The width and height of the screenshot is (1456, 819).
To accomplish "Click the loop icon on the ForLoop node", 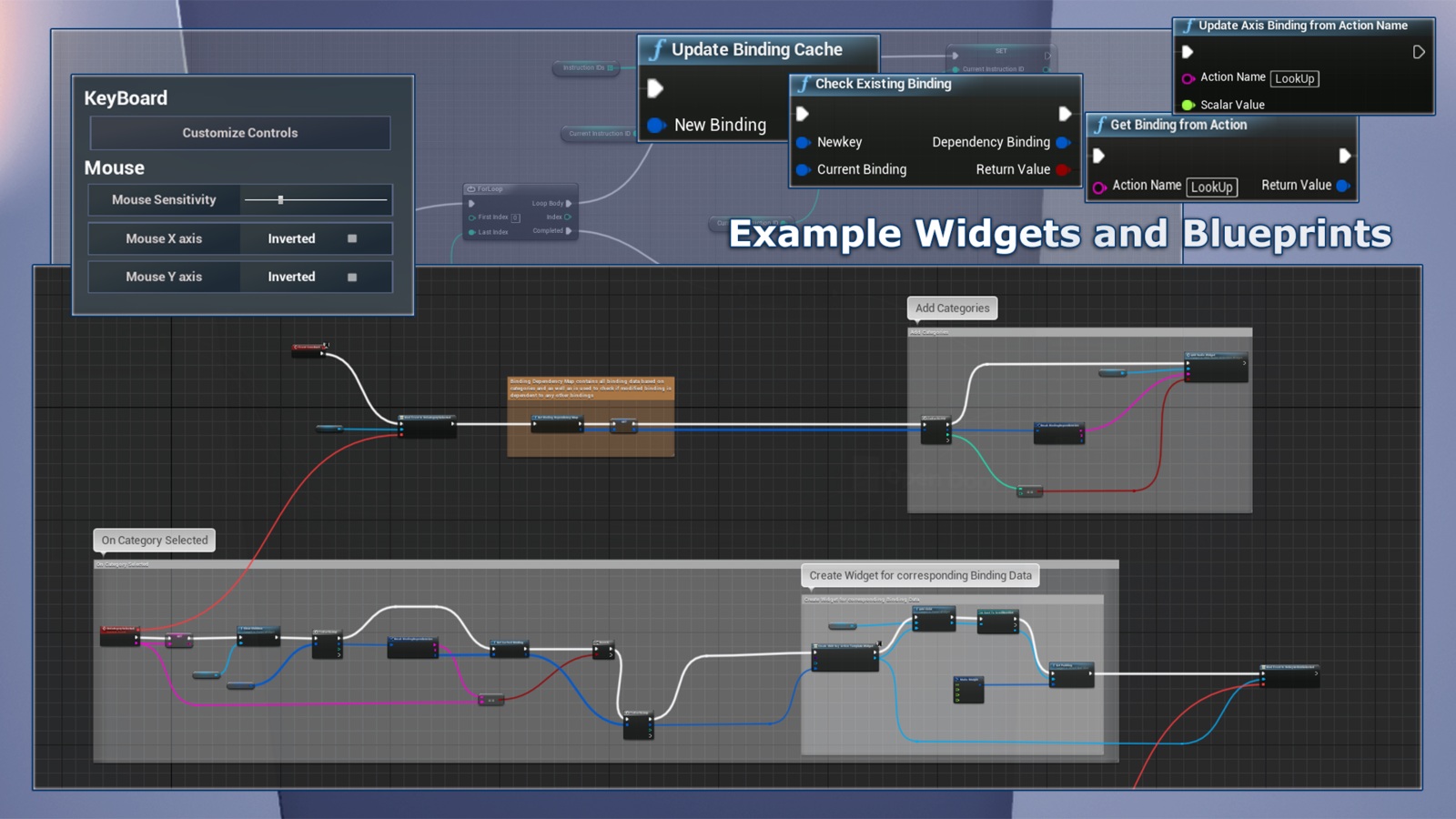I will tap(471, 189).
